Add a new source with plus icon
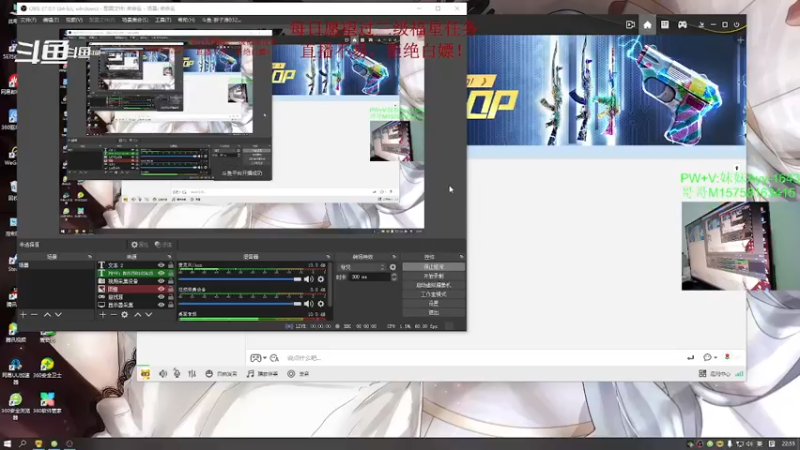800x450 pixels. click(x=103, y=315)
